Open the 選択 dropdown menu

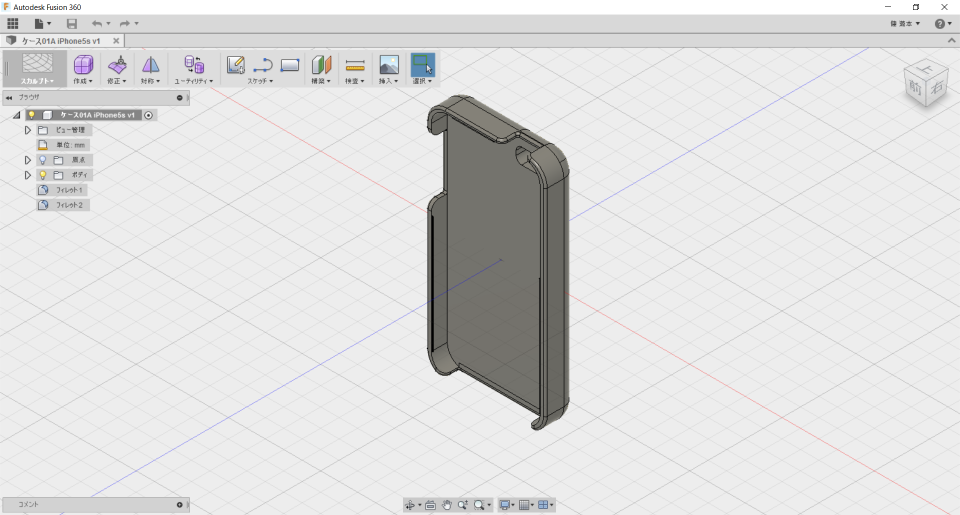coord(422,81)
